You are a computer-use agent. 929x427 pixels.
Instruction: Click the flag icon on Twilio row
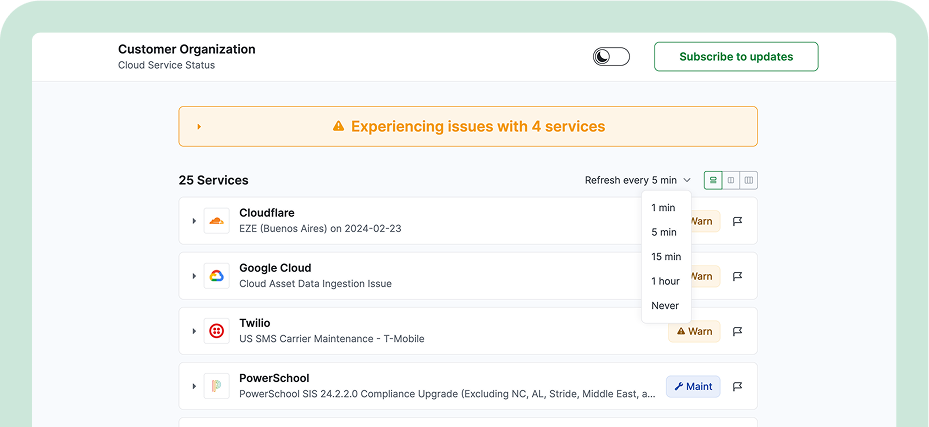point(738,331)
